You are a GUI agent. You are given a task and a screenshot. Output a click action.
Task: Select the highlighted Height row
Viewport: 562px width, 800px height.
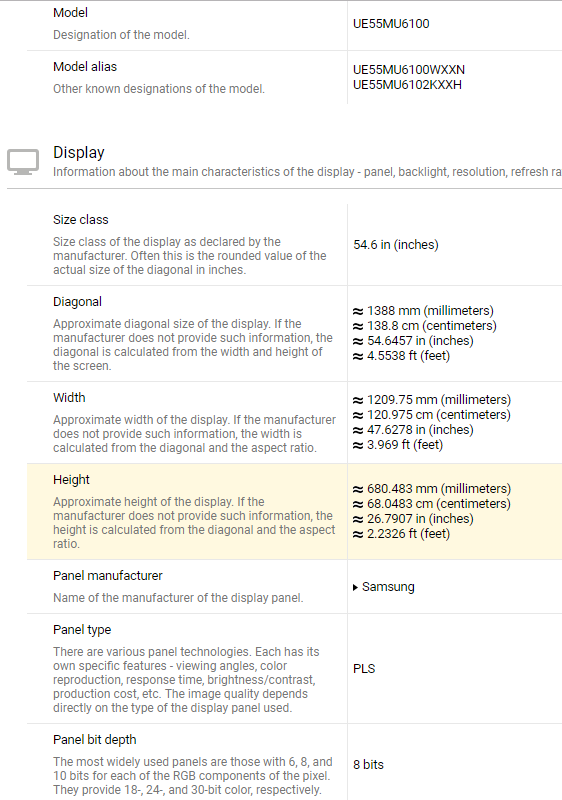tap(294, 511)
